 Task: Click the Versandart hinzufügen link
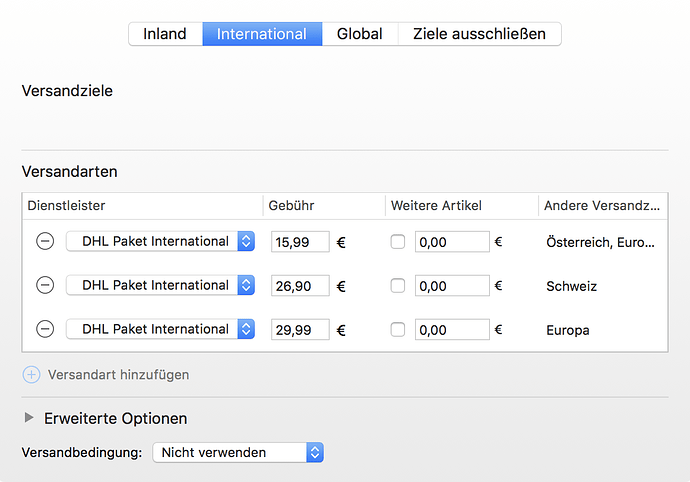point(118,375)
